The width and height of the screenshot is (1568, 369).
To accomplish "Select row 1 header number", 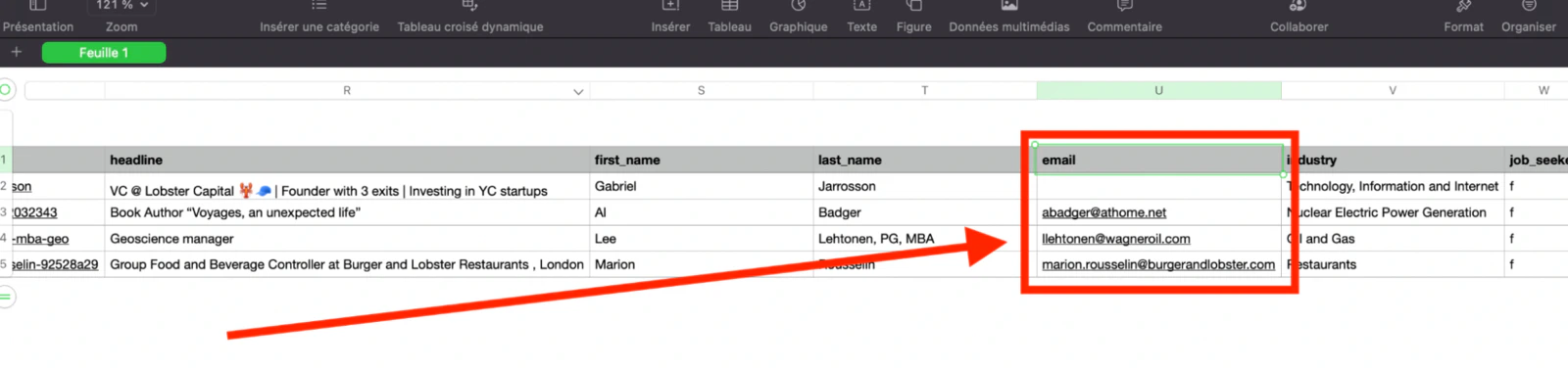I will pyautogui.click(x=4, y=160).
